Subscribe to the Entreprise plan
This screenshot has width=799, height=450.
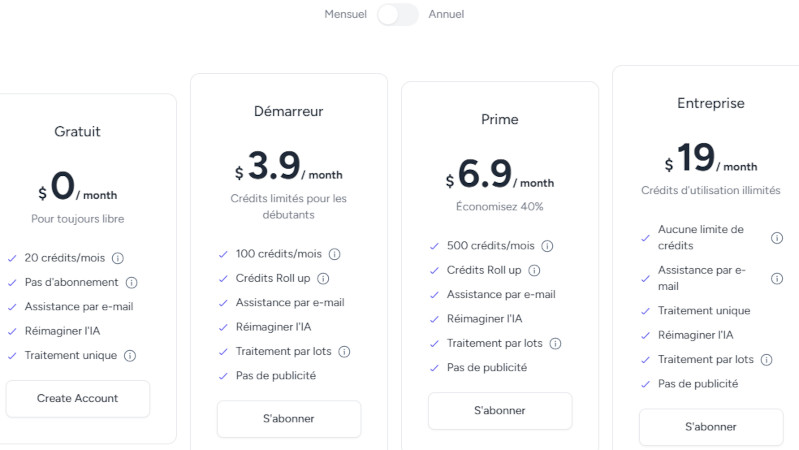point(711,426)
